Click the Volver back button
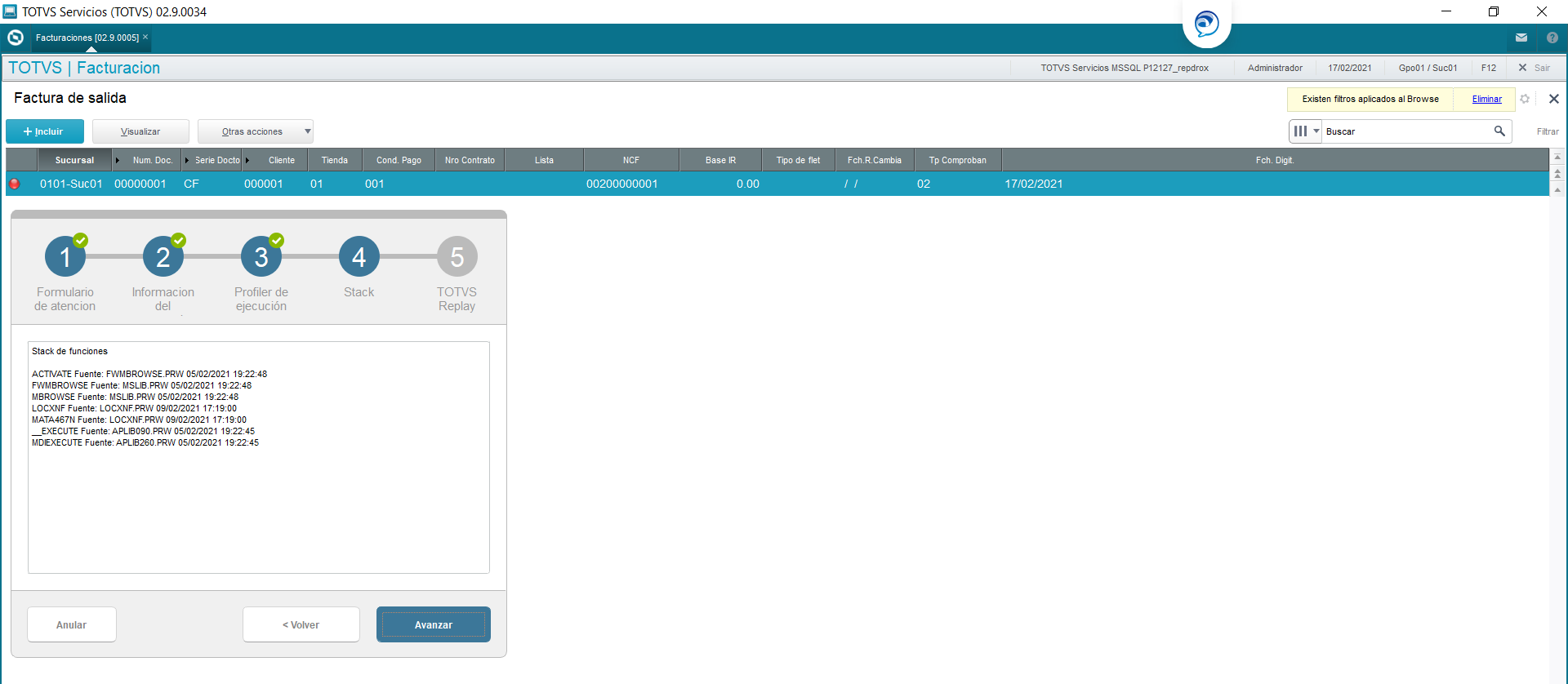The height and width of the screenshot is (684, 1568). click(301, 624)
